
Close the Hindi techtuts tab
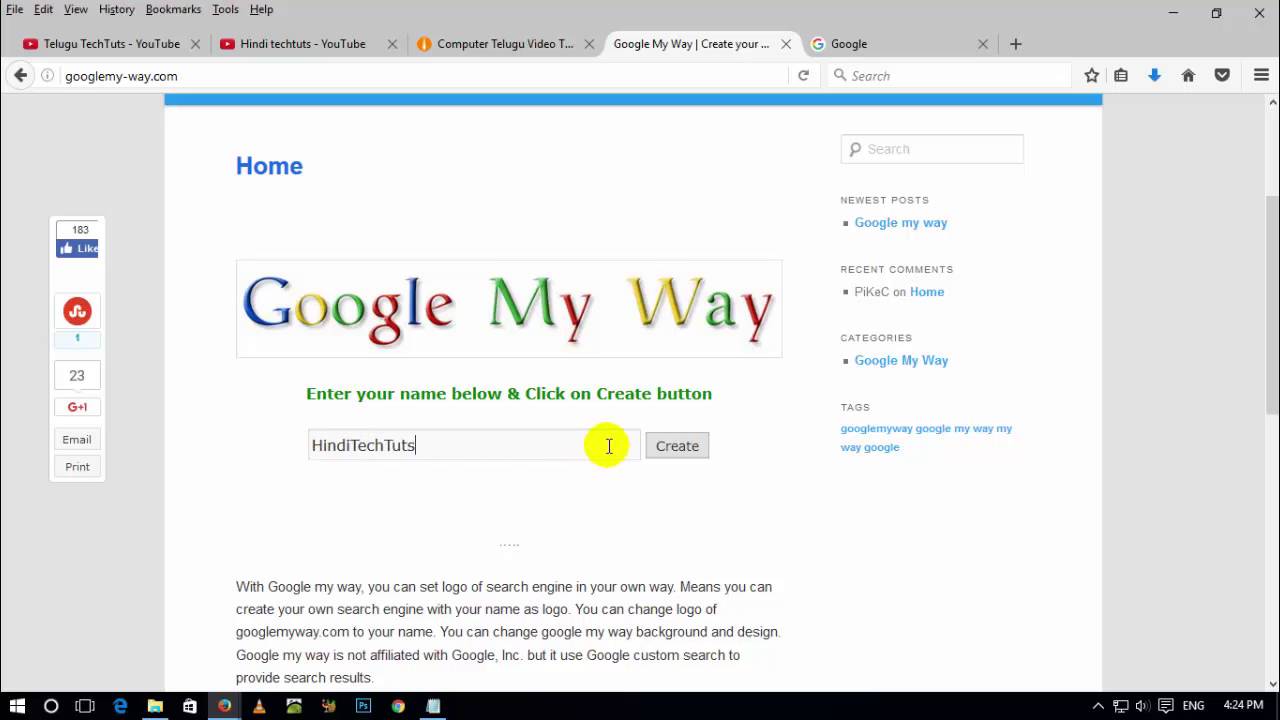coord(392,44)
